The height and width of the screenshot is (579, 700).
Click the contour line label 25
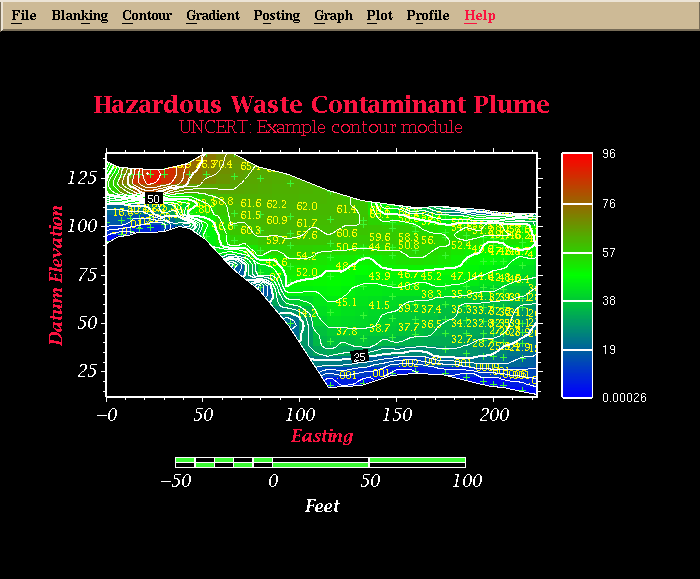point(360,356)
